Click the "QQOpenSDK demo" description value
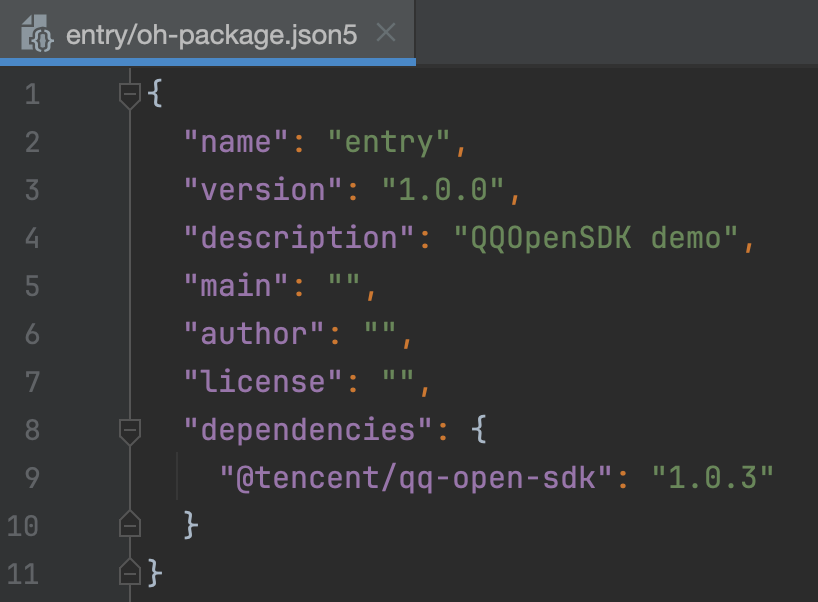 pos(596,238)
